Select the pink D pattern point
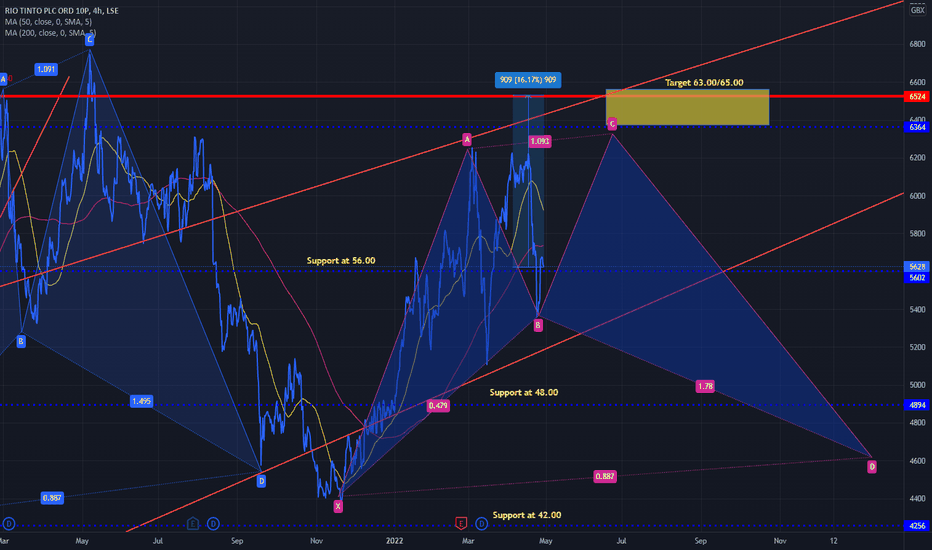This screenshot has width=932, height=550. tap(872, 467)
